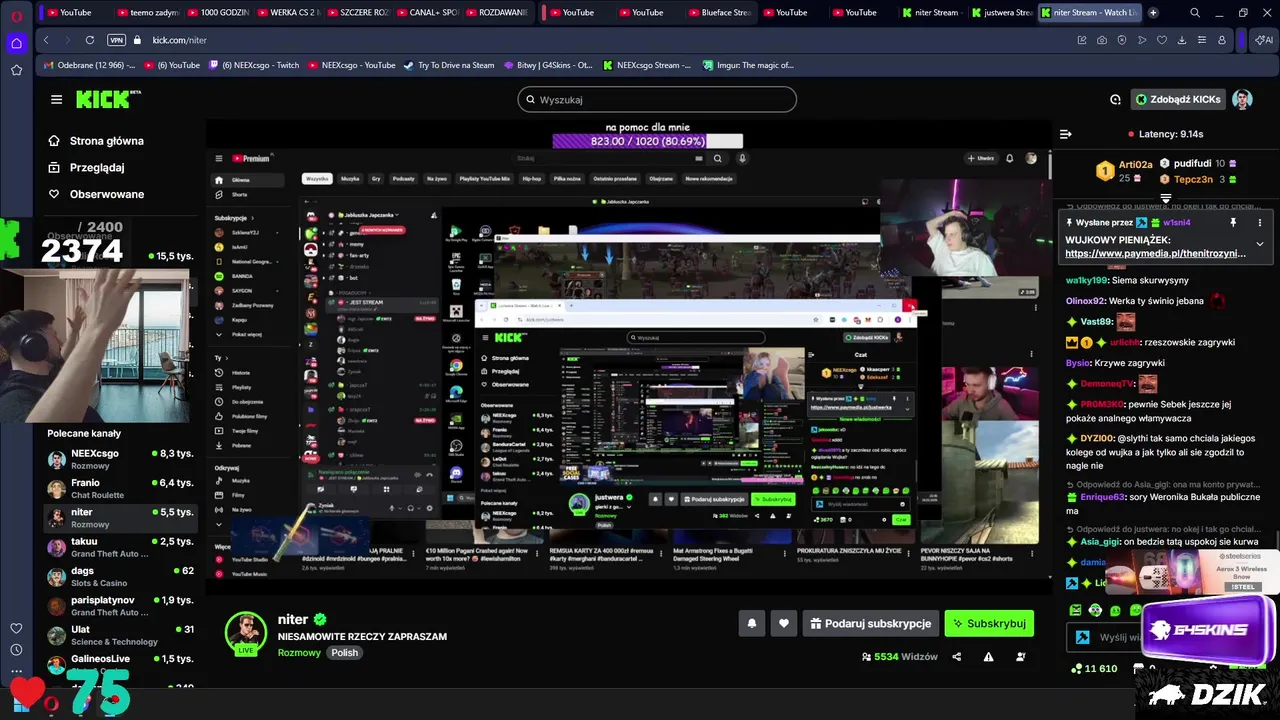Reply target user wa1ky199 in chat
This screenshot has width=1280, height=720.
(x=1085, y=280)
